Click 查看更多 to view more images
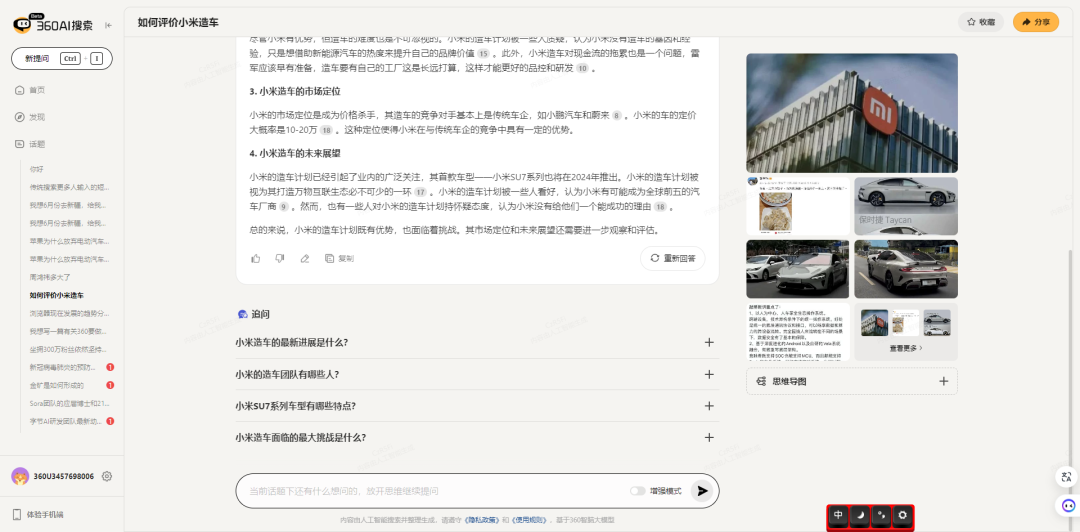Viewport: 1080px width, 532px height. [906, 348]
